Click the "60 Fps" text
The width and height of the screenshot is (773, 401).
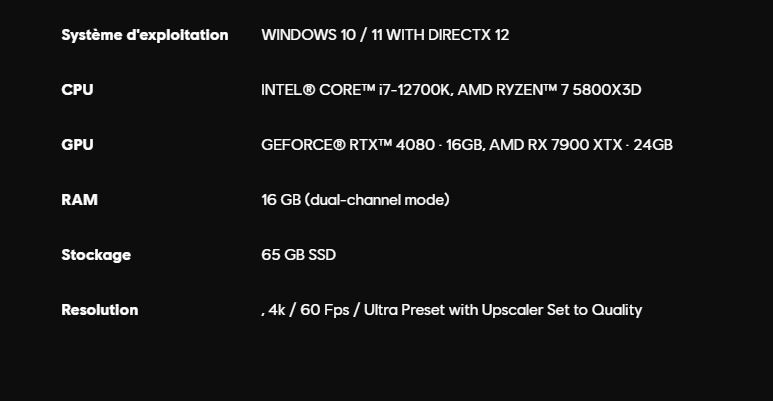pyautogui.click(x=324, y=310)
